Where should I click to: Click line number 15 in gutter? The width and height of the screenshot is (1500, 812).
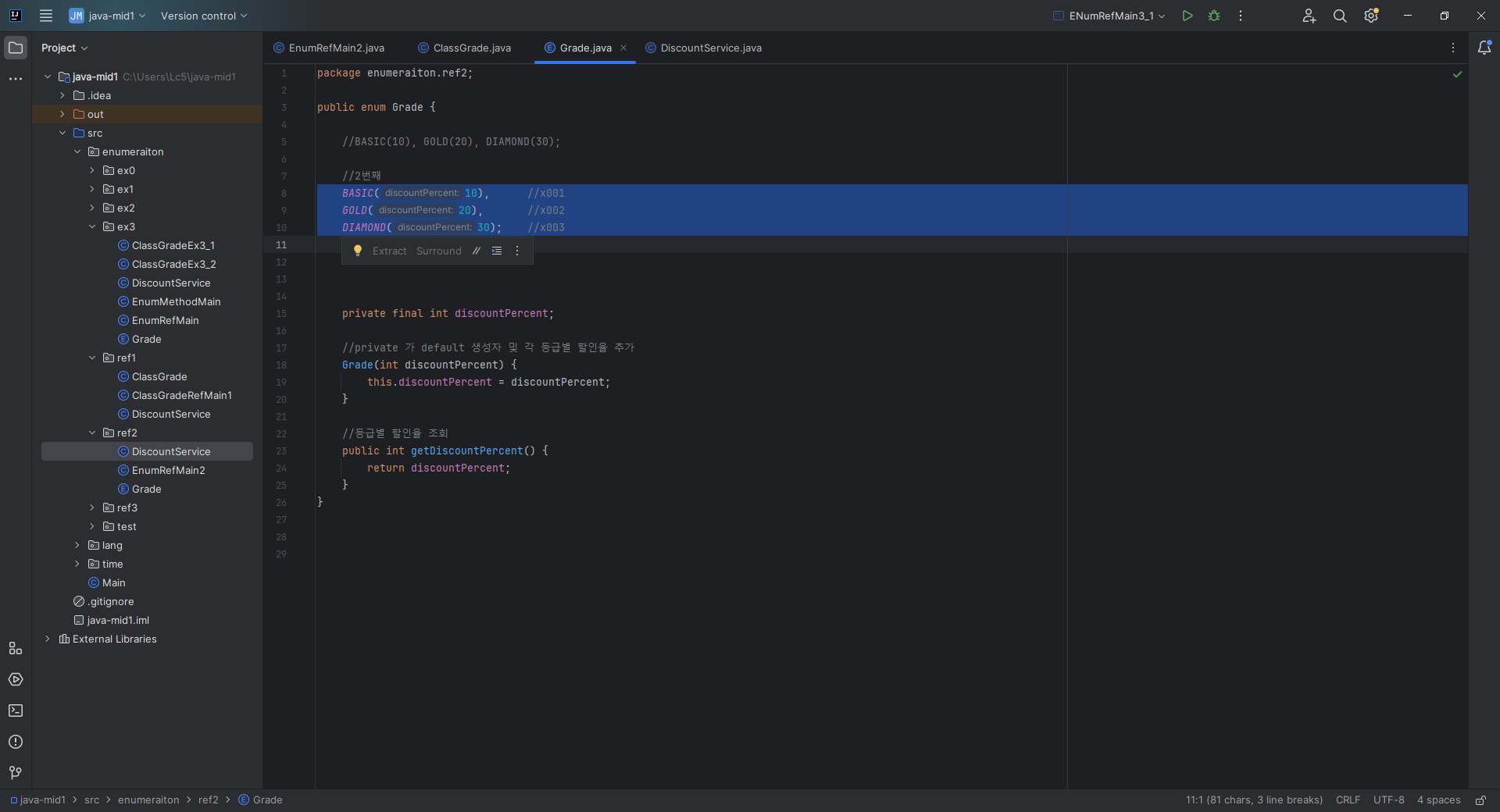point(281,313)
